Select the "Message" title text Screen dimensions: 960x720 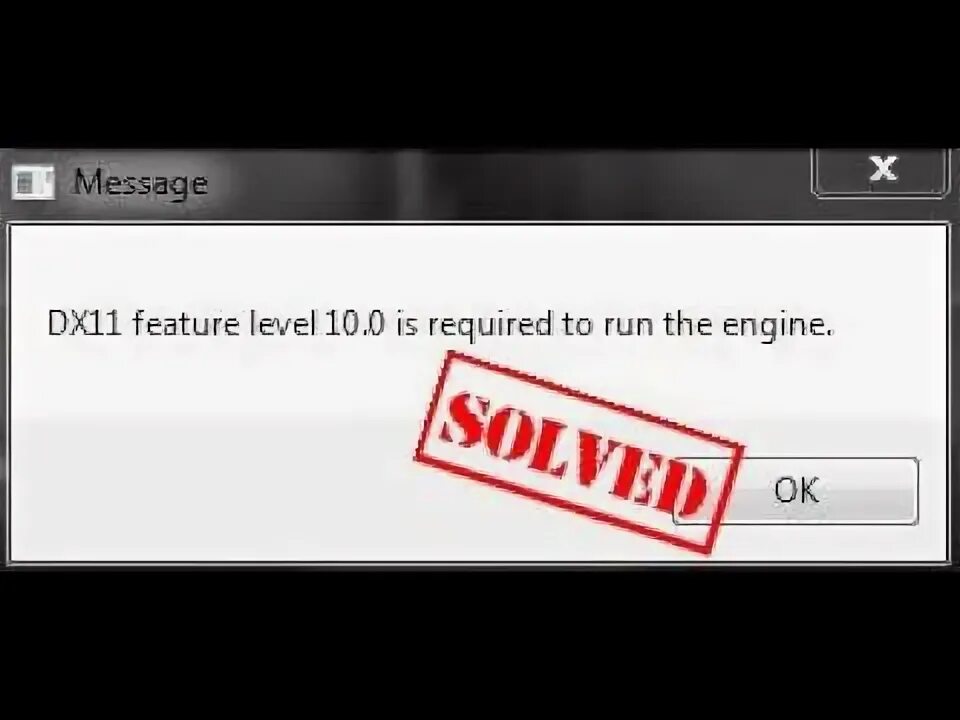click(x=140, y=183)
